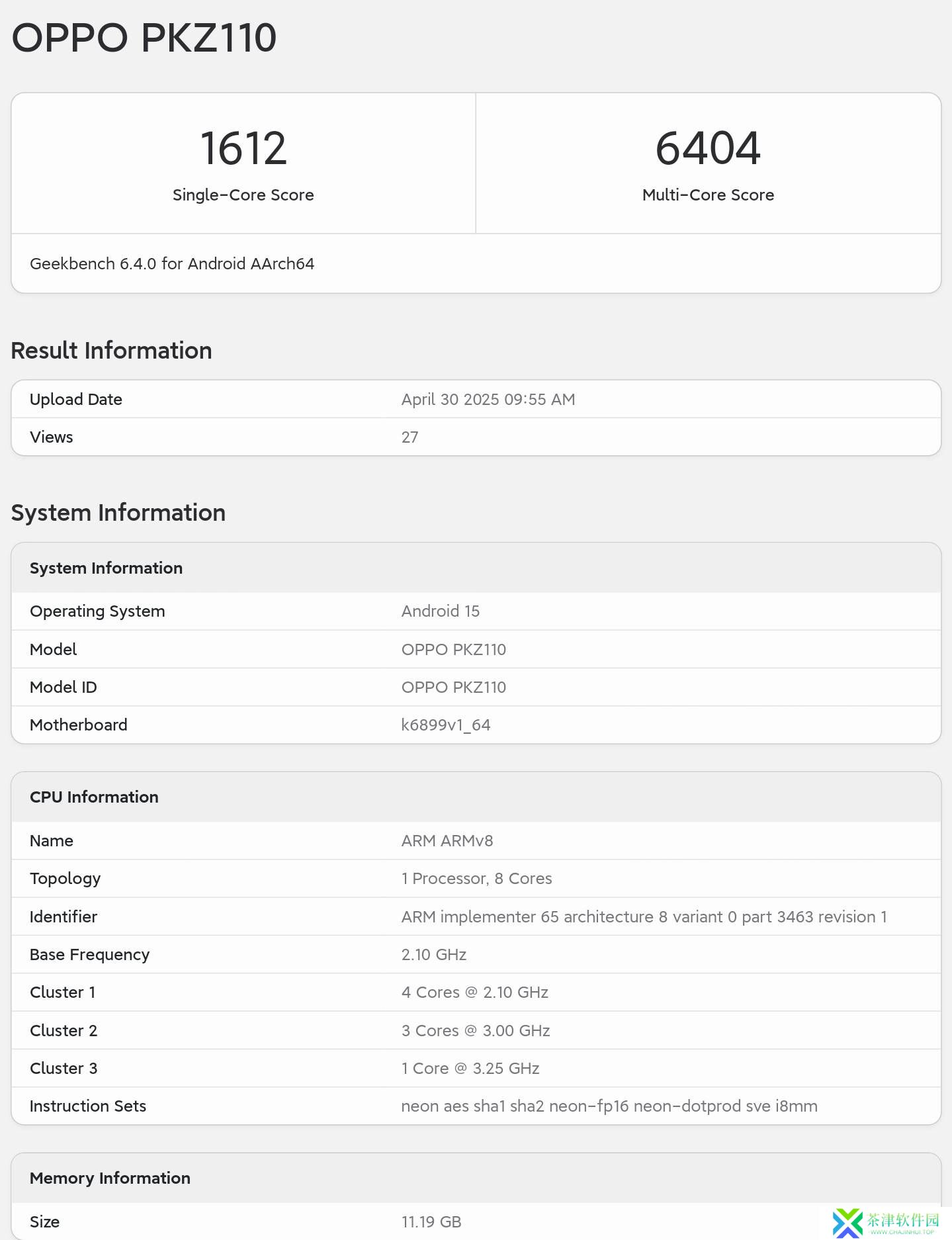Click the Views label
This screenshot has width=952, height=1240.
(x=52, y=437)
